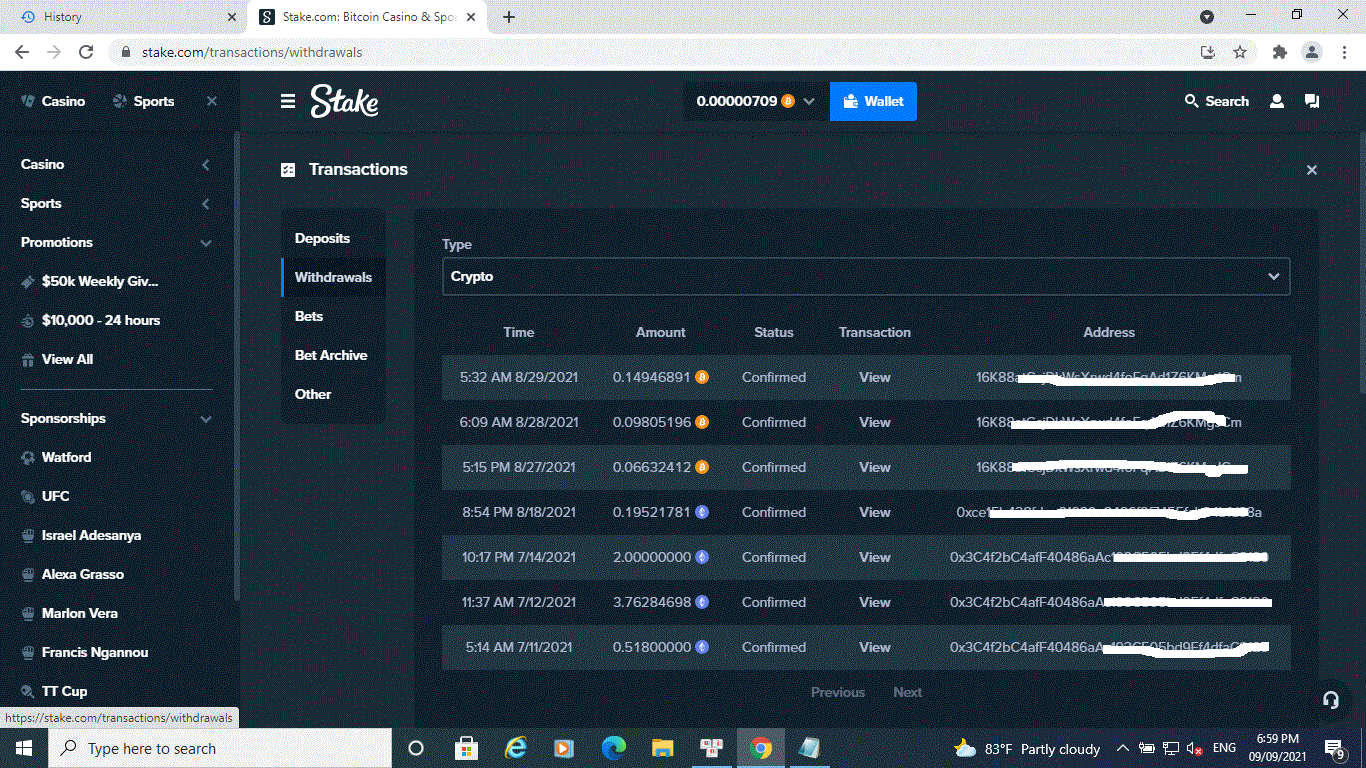Open Internet Explorer from the taskbar
This screenshot has width=1366, height=768.
coord(515,748)
